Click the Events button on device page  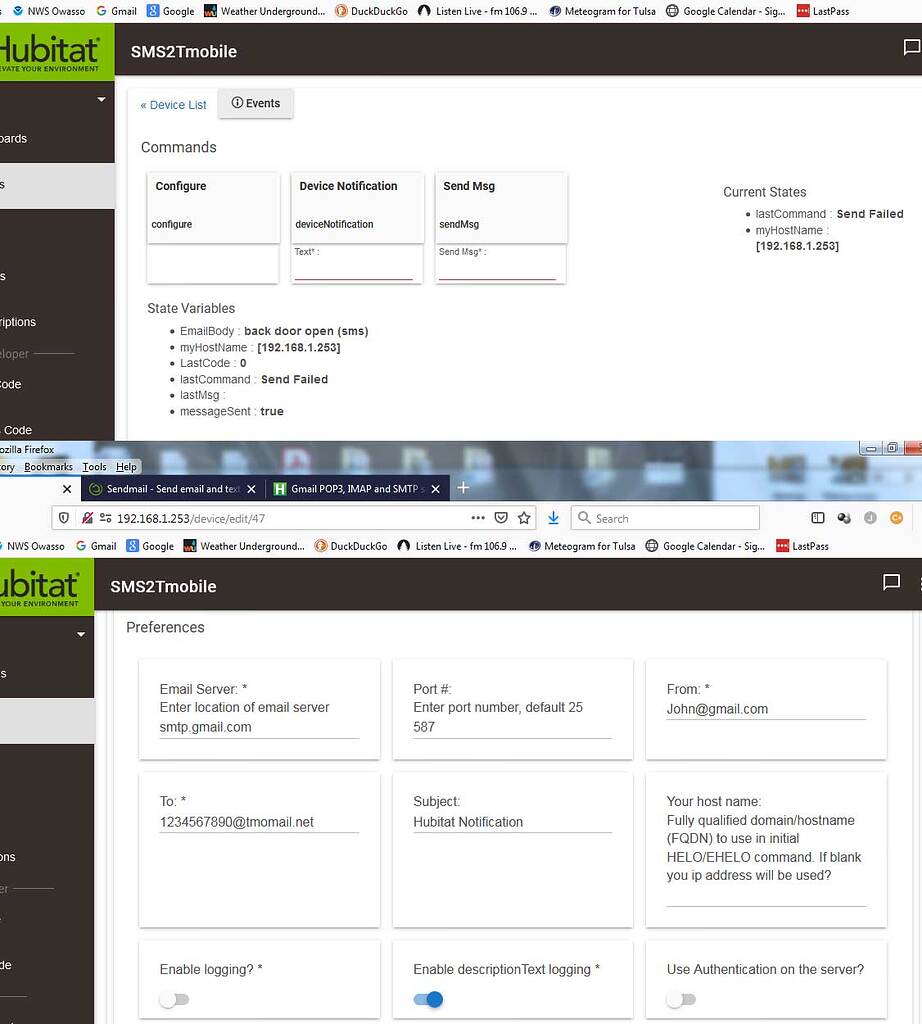255,103
